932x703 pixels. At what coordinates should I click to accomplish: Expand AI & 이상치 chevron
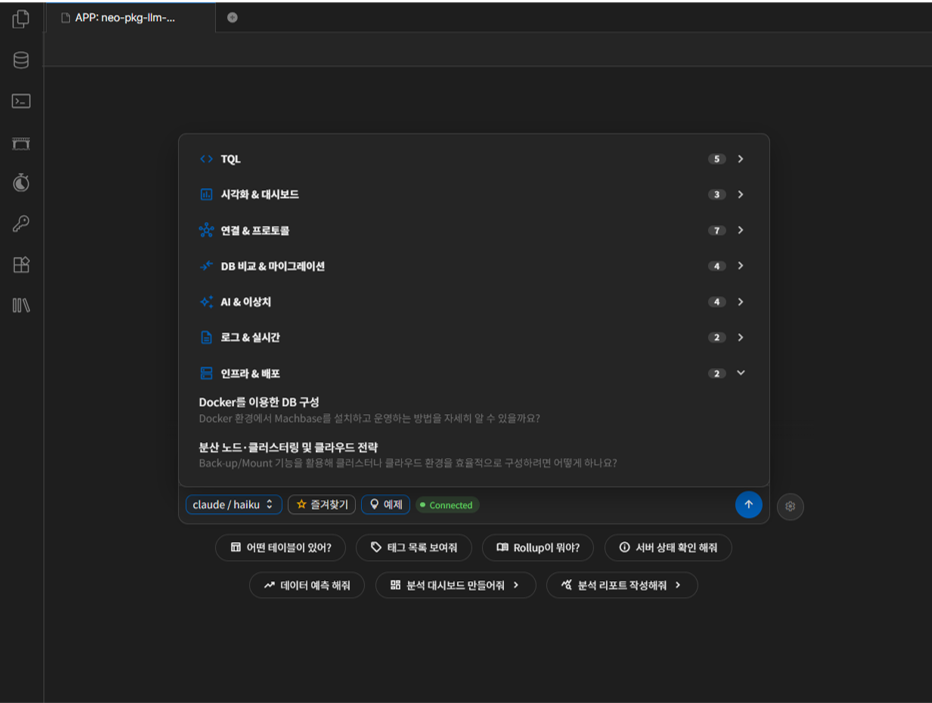coord(741,302)
